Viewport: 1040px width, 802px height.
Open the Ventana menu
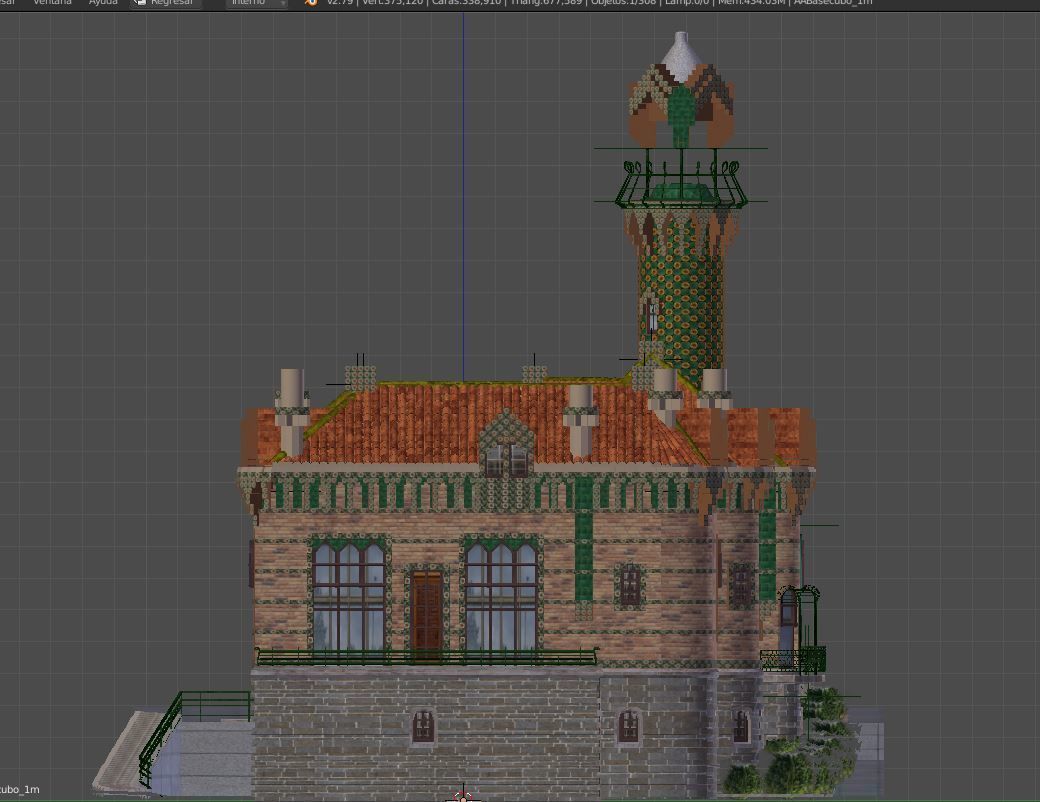coord(52,3)
